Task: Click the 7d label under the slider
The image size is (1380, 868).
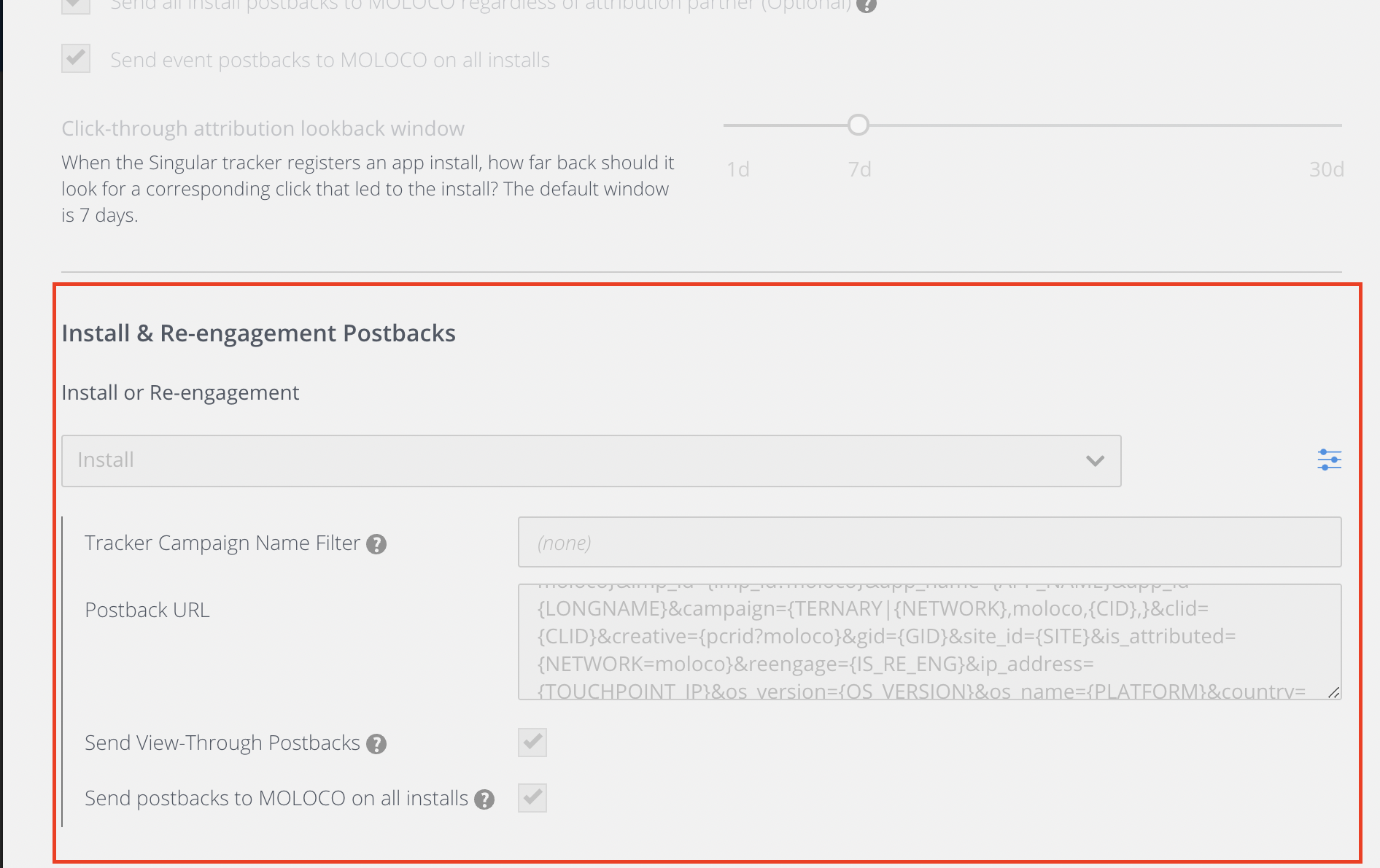Action: pyautogui.click(x=859, y=169)
